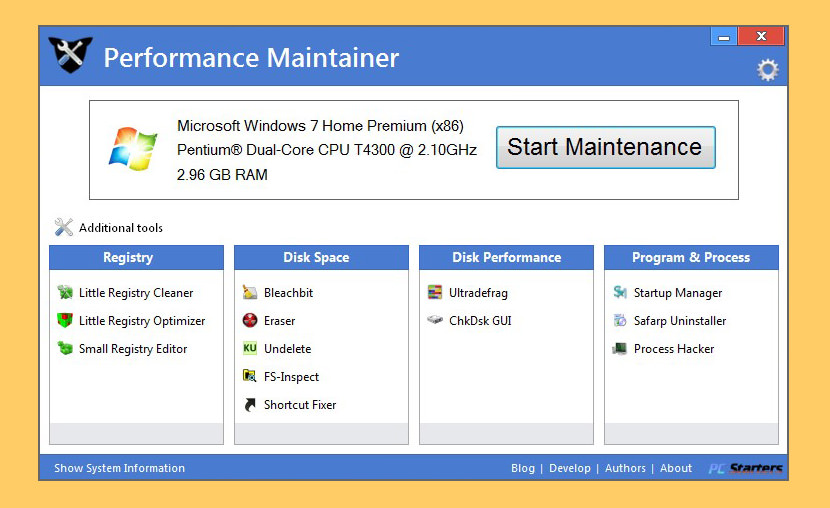The image size is (830, 508).
Task: Click the PC Starters logo
Action: pyautogui.click(x=745, y=468)
